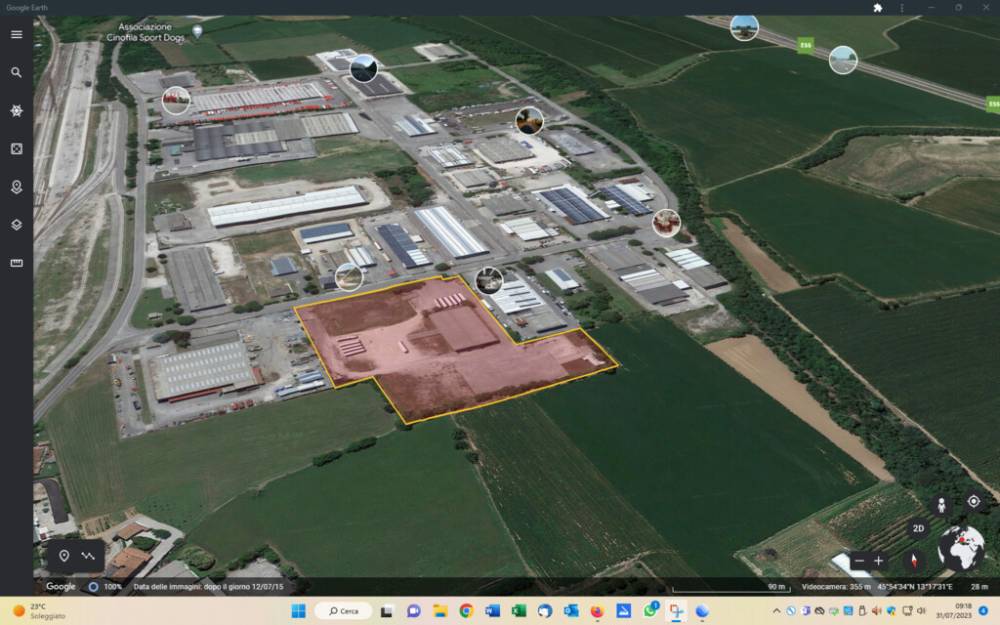This screenshot has width=1000, height=625.
Task: Activate Street View pegman
Action: [x=940, y=504]
